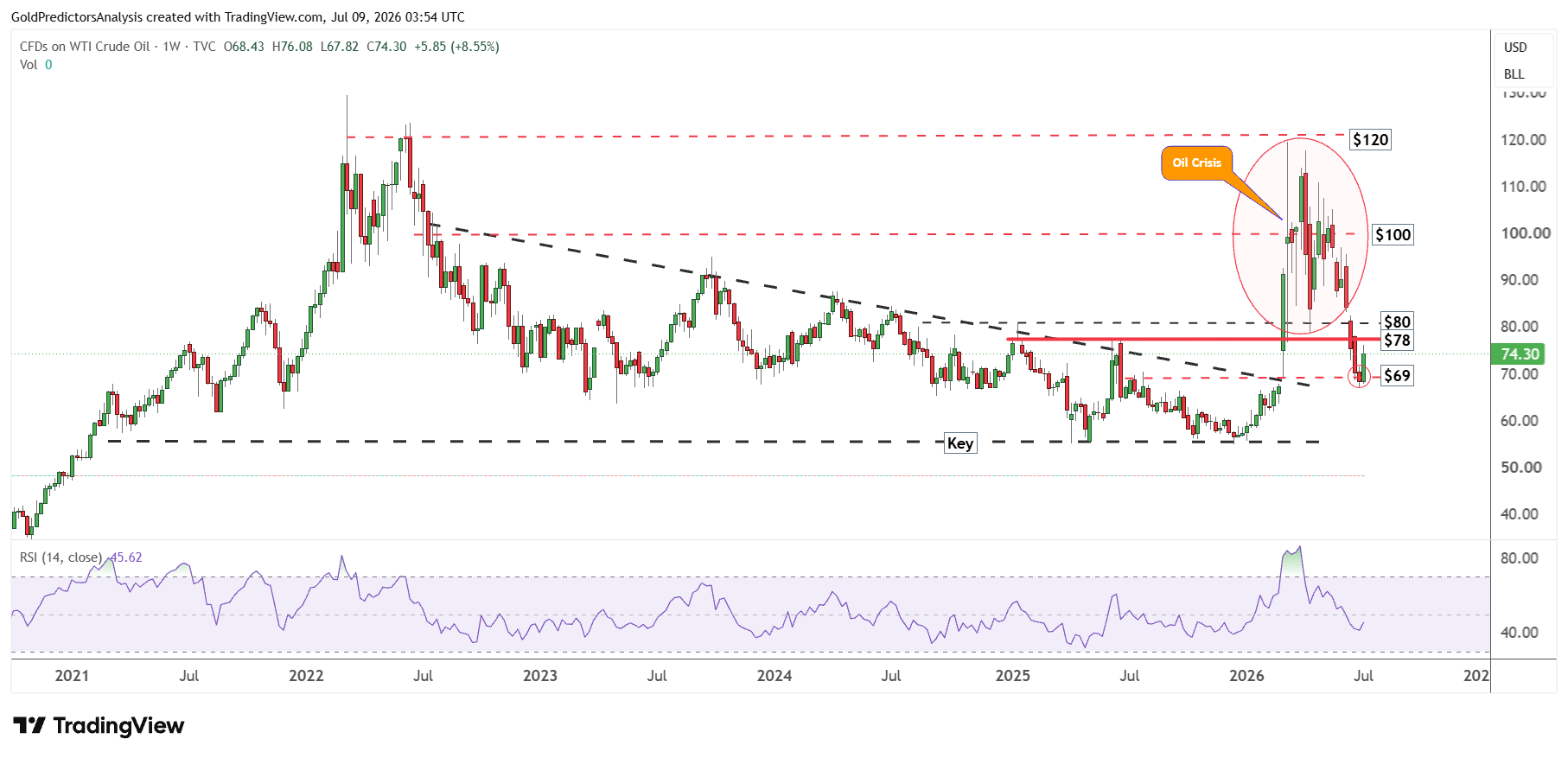Open the USD currency selector
The height and width of the screenshot is (758, 1568).
pyautogui.click(x=1515, y=48)
